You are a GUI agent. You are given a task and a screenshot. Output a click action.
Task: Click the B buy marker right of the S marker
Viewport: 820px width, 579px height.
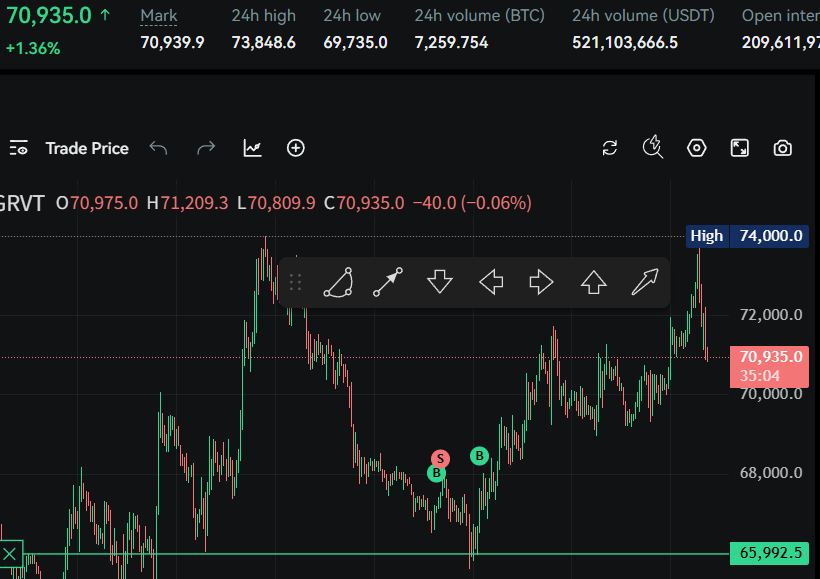tap(479, 456)
